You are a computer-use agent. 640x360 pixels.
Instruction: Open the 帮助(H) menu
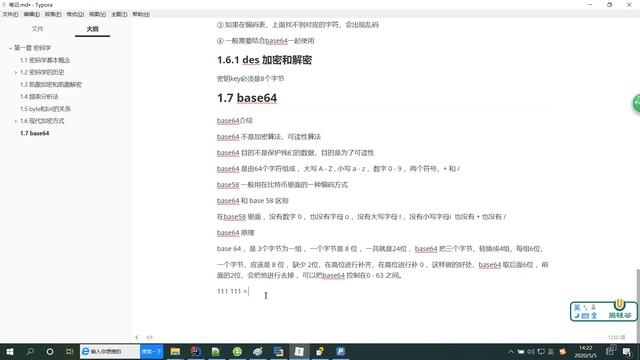[141, 14]
